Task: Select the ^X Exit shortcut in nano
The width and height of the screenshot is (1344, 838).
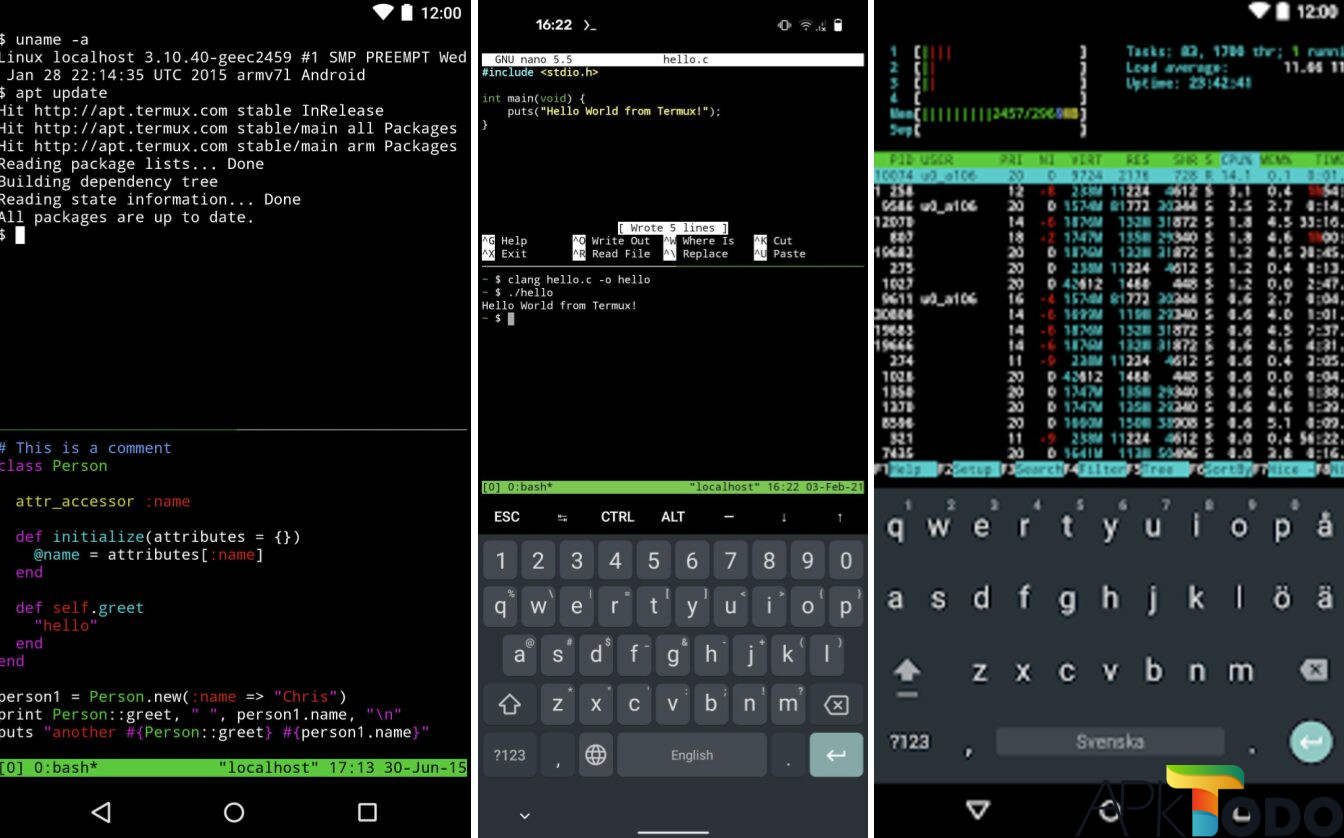Action: [x=505, y=254]
